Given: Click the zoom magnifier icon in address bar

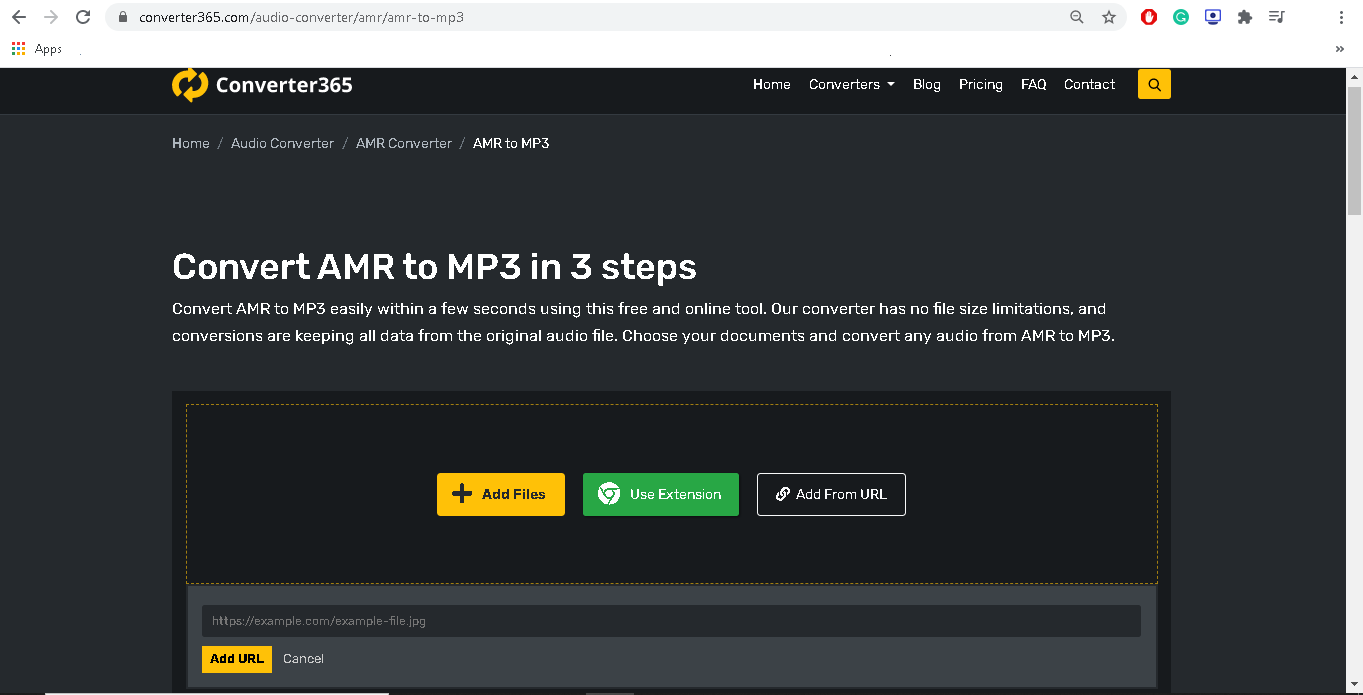Looking at the screenshot, I should pyautogui.click(x=1077, y=17).
